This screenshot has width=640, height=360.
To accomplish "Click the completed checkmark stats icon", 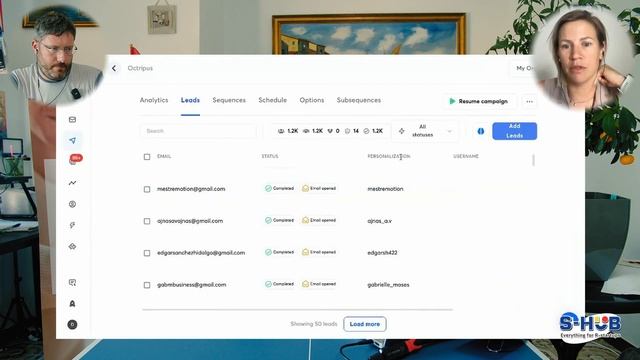I will [x=366, y=131].
